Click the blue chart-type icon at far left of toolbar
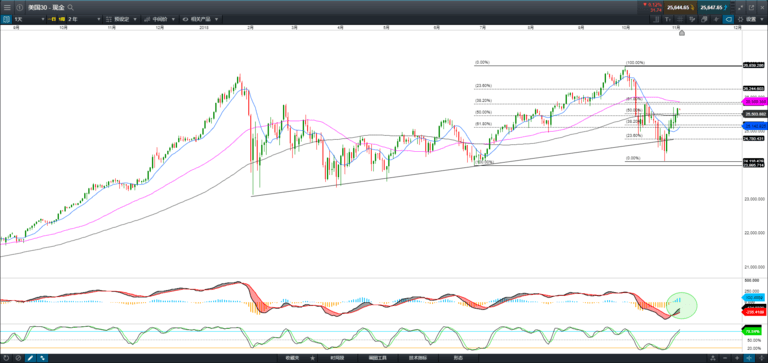 coord(6,19)
